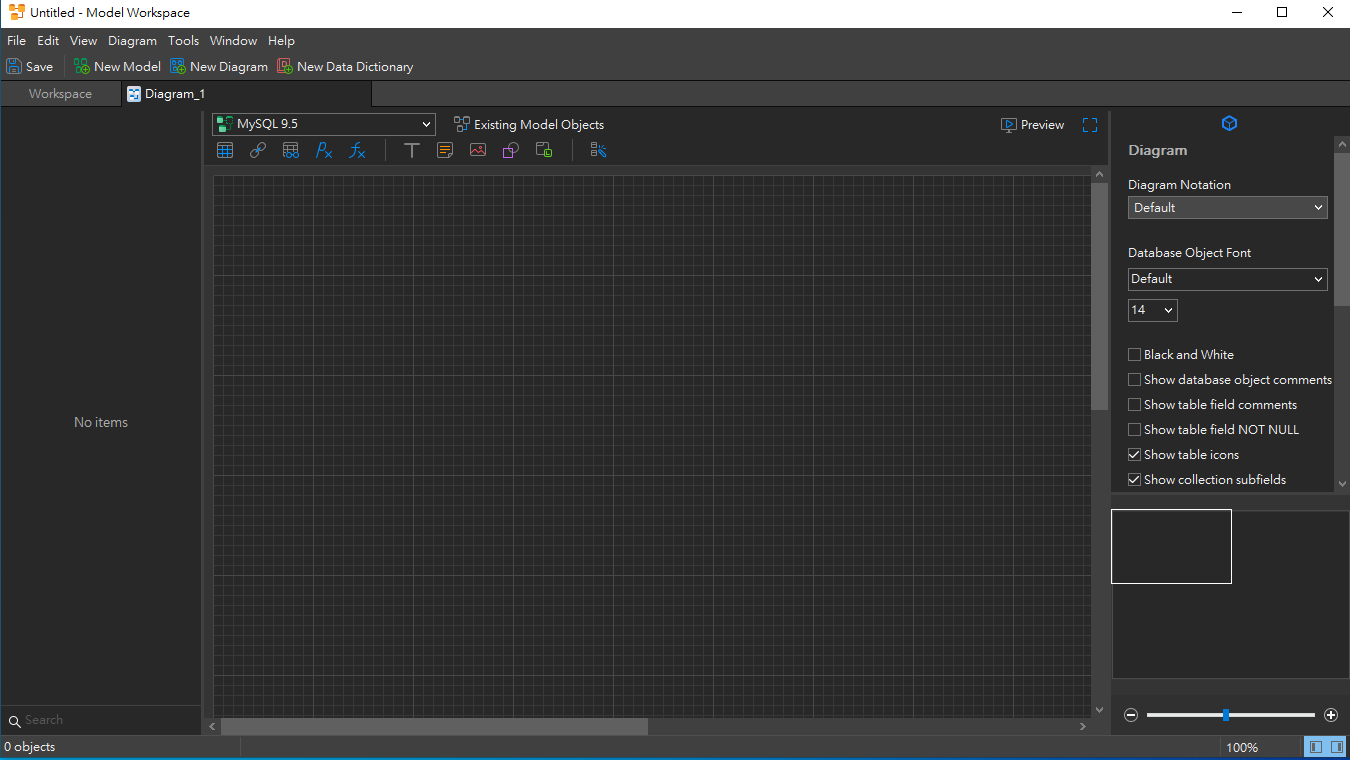Viewport: 1350px width, 760px height.
Task: Enable the Black and White checkbox
Action: pyautogui.click(x=1134, y=355)
